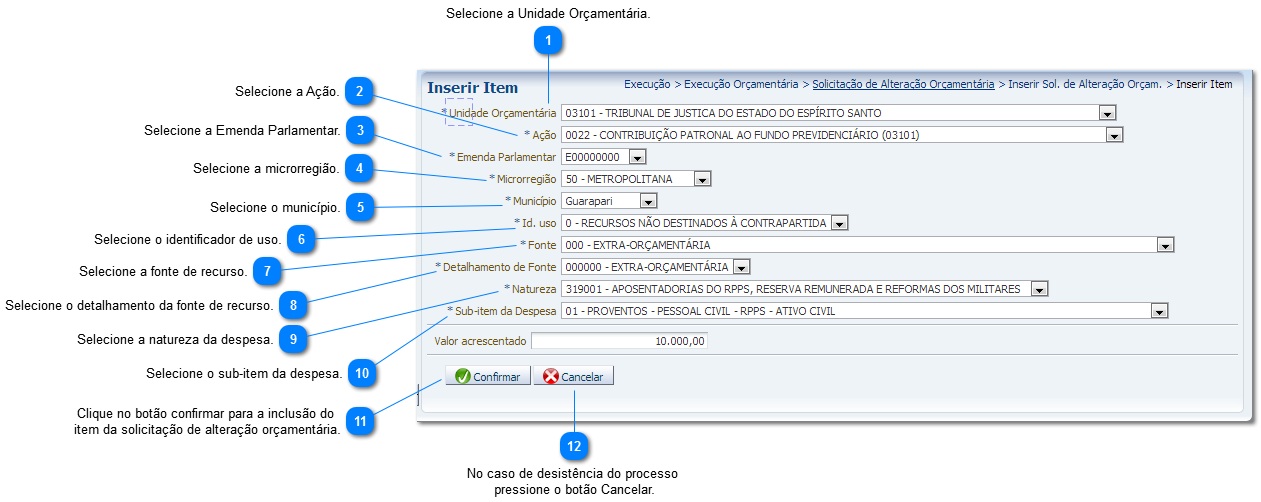This screenshot has height=502, width=1261.
Task: Select annotation marker number 11
Action: [x=360, y=421]
